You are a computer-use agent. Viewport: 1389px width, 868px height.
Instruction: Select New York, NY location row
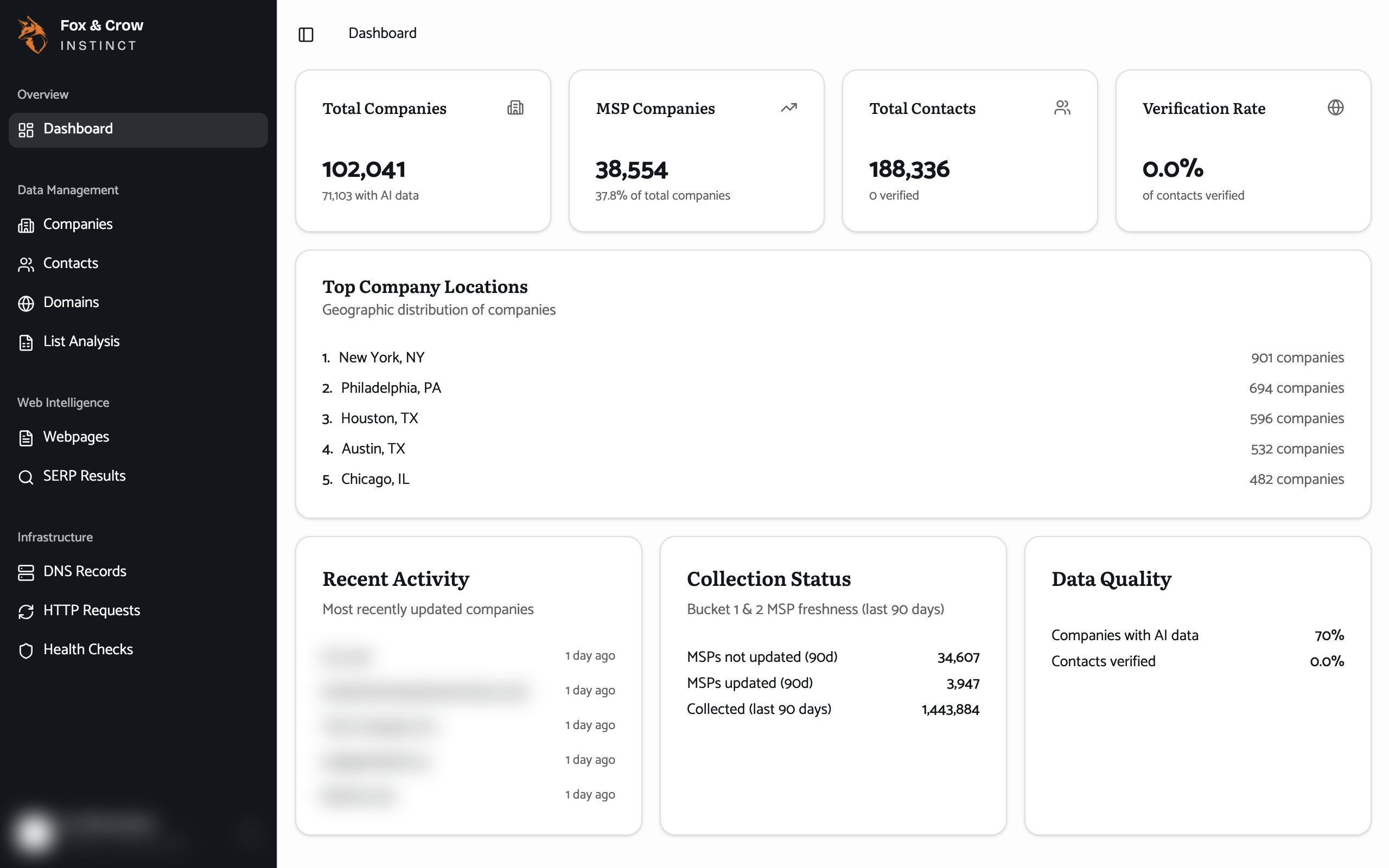(833, 358)
